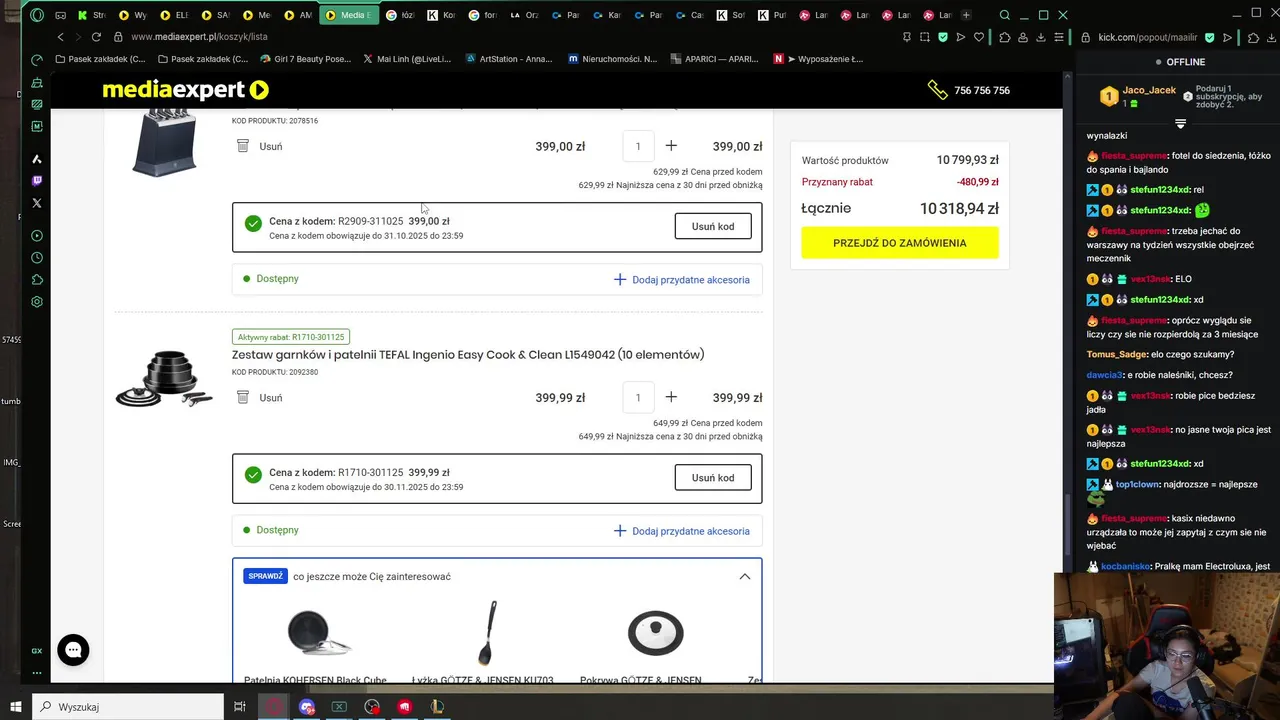This screenshot has height=720, width=1280.
Task: Reload the mediaexpert page
Action: 96,36
